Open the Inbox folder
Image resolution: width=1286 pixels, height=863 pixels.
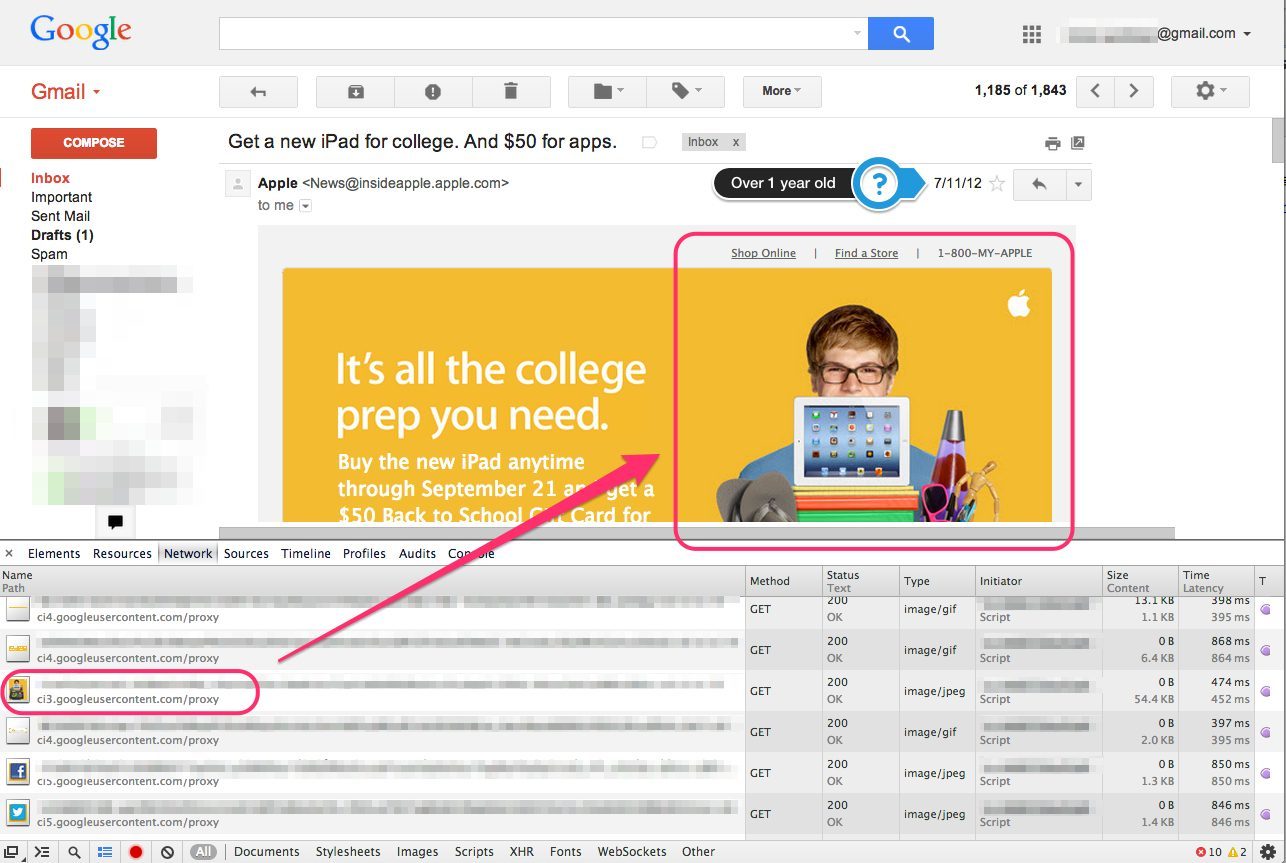[50, 178]
